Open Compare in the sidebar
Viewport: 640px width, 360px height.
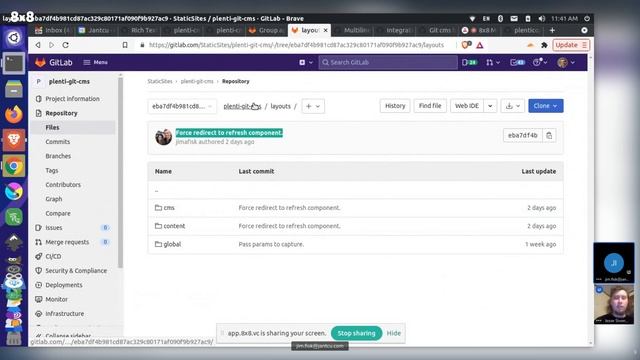[x=58, y=213]
